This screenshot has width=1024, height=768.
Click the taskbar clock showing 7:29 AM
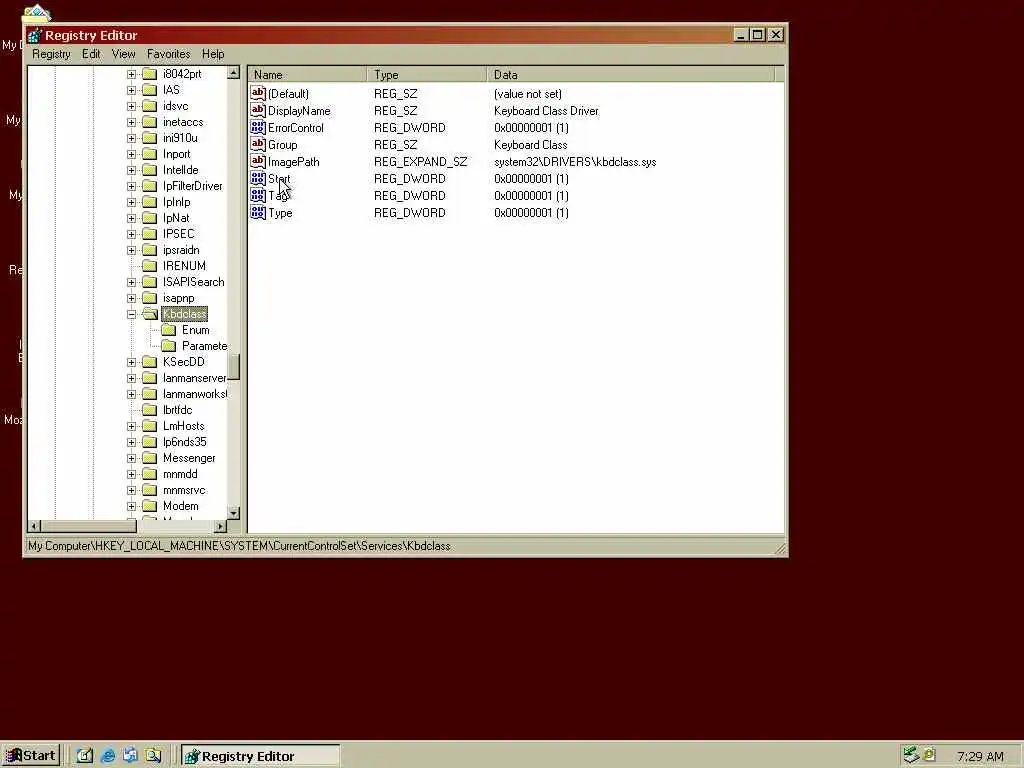[980, 756]
